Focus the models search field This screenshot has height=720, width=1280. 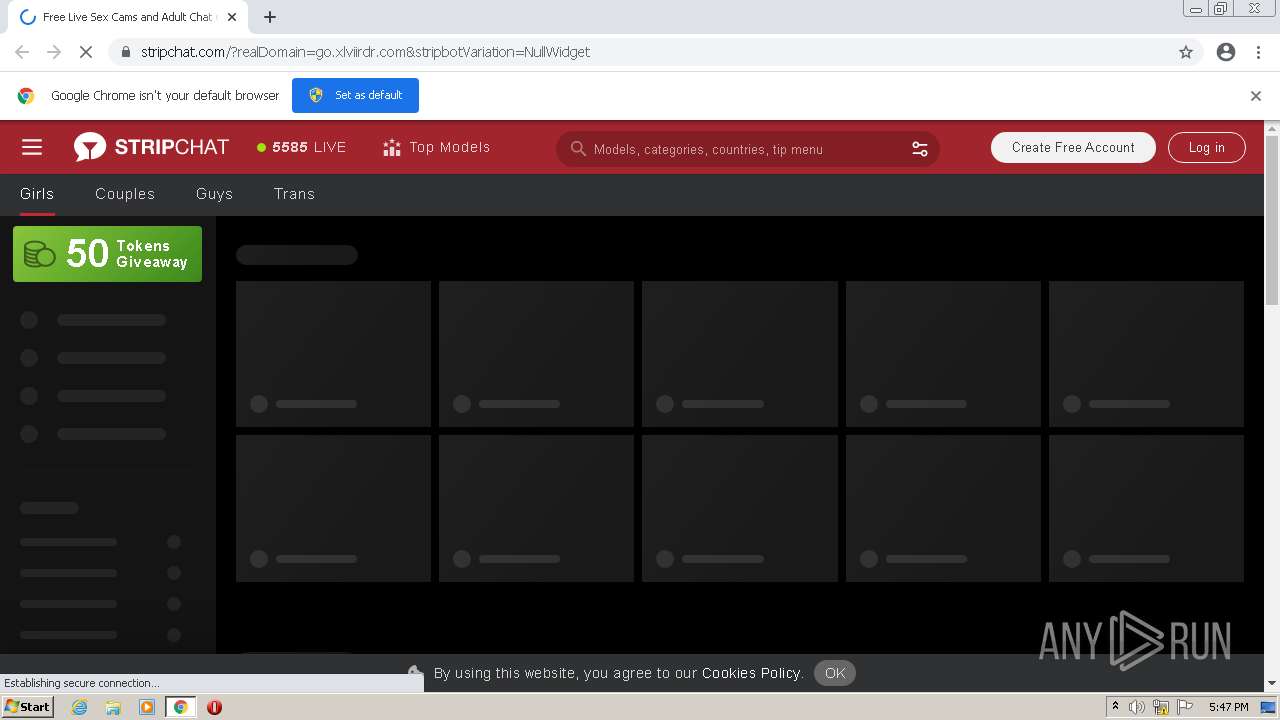747,149
